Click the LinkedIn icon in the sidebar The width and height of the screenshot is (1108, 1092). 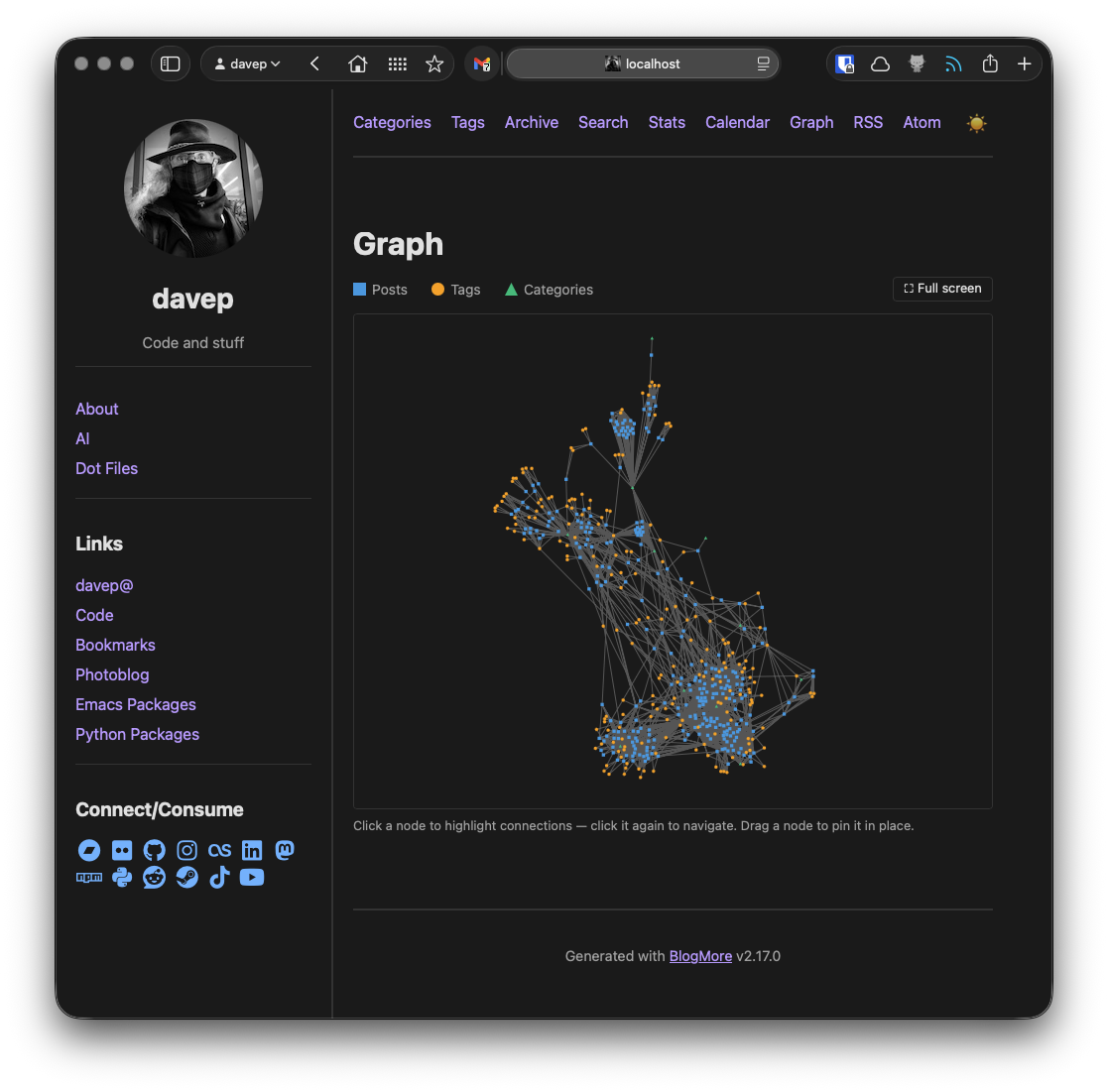252,850
